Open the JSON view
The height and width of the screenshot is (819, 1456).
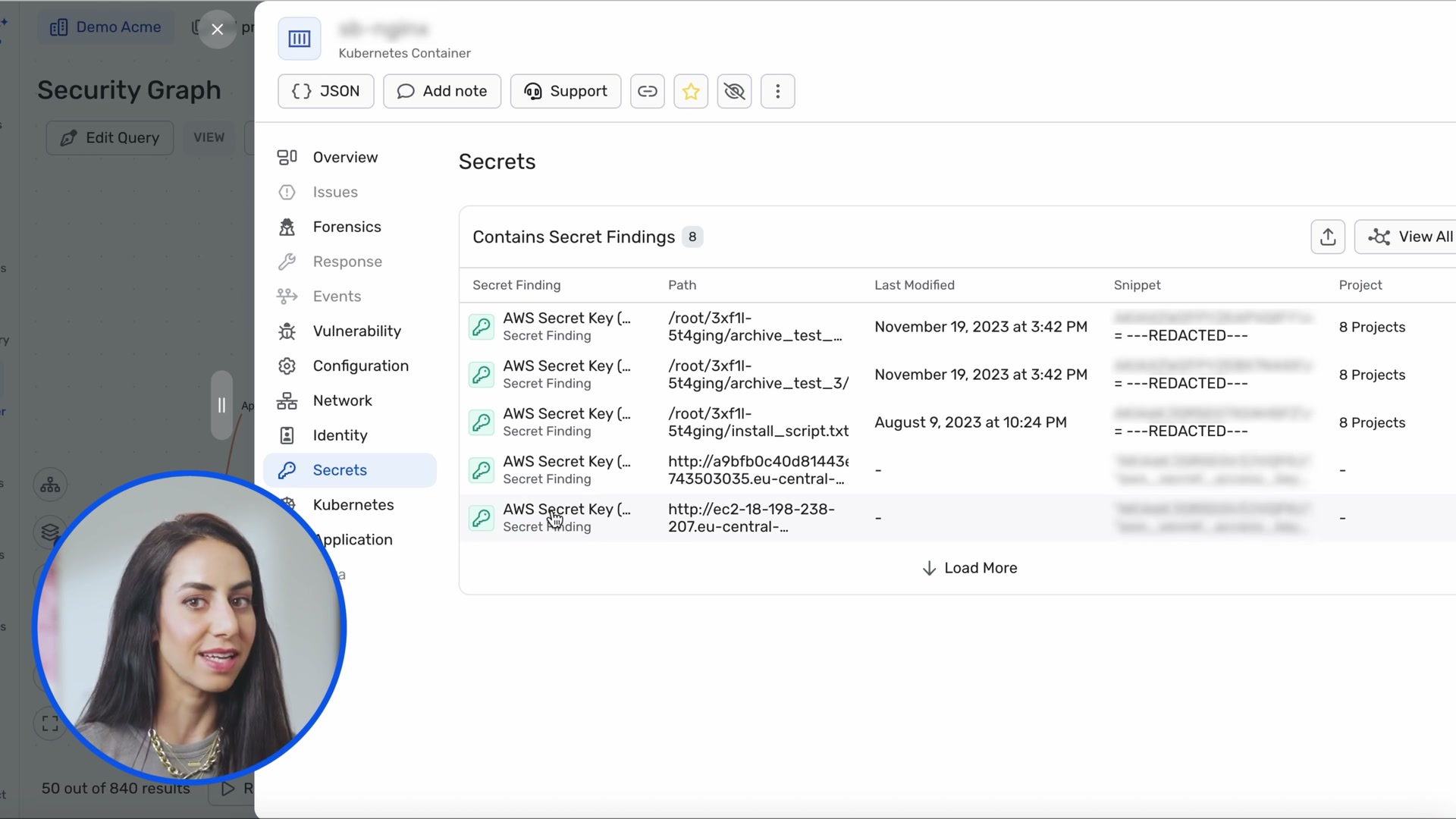click(x=325, y=91)
